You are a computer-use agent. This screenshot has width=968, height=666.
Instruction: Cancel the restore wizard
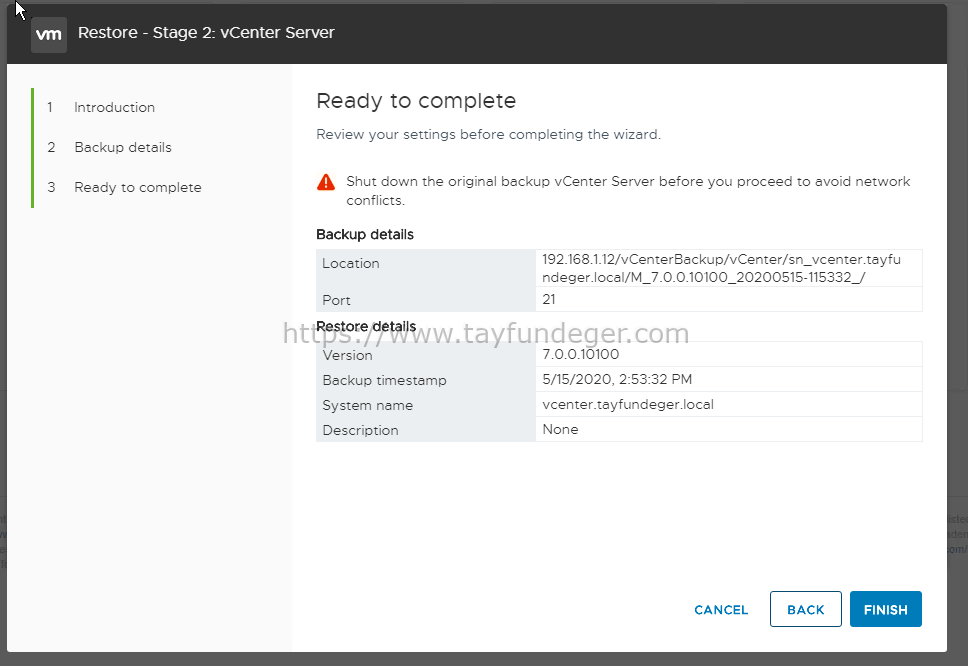(721, 610)
